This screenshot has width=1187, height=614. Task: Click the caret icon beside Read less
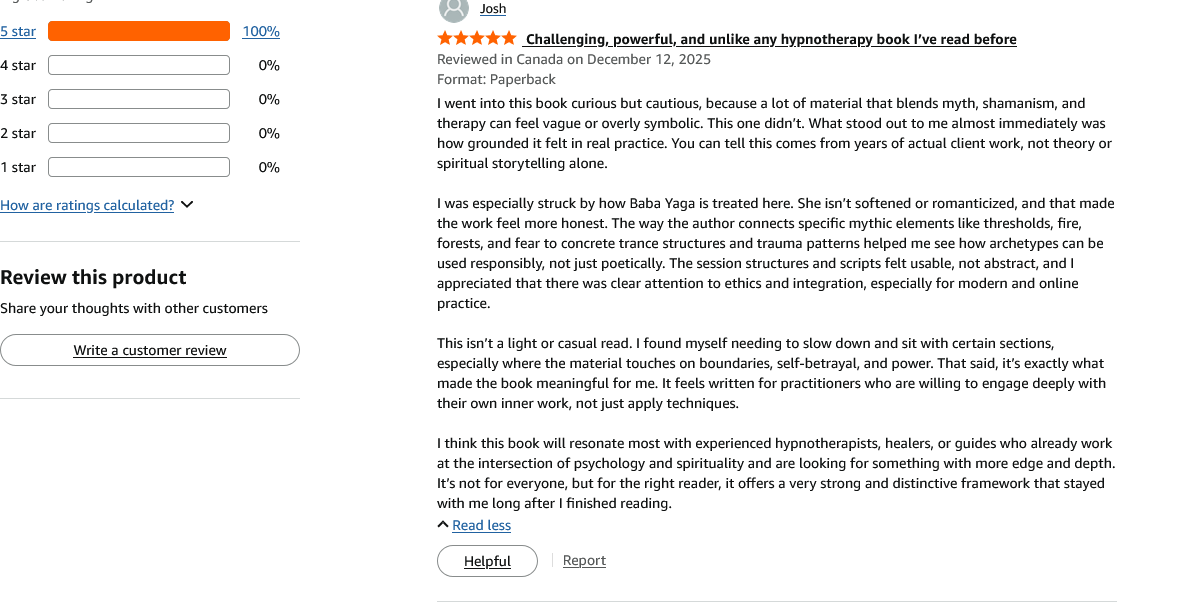[x=443, y=525]
